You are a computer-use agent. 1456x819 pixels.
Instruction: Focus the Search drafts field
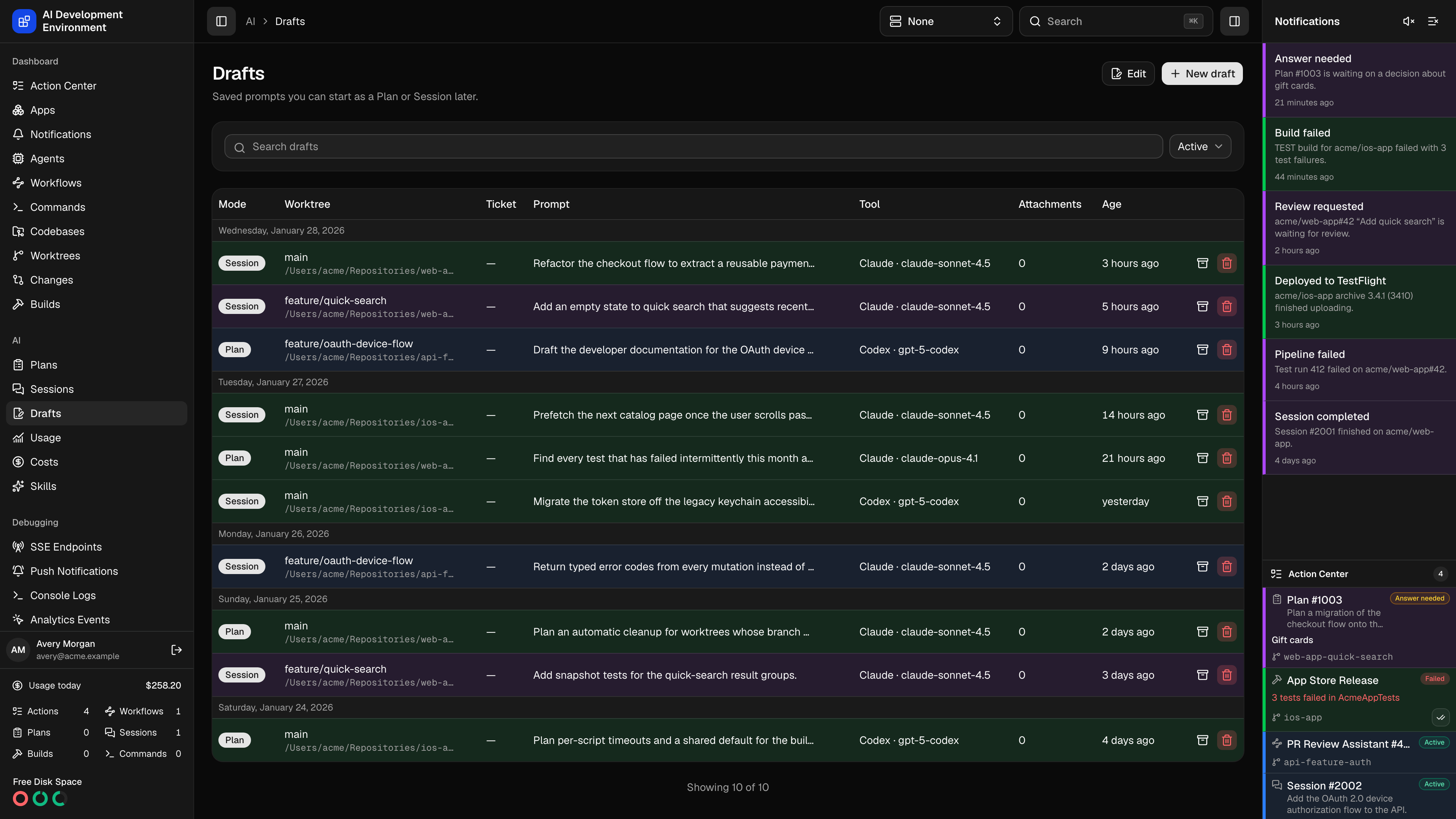(x=693, y=147)
